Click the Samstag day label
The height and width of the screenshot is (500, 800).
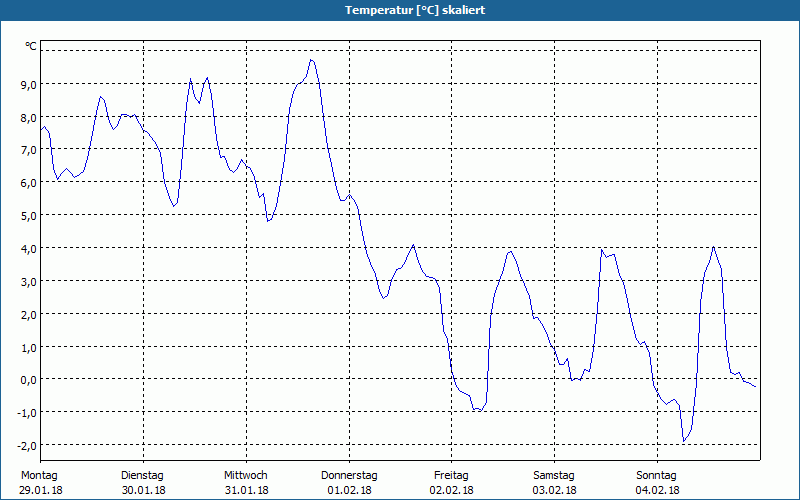[554, 476]
